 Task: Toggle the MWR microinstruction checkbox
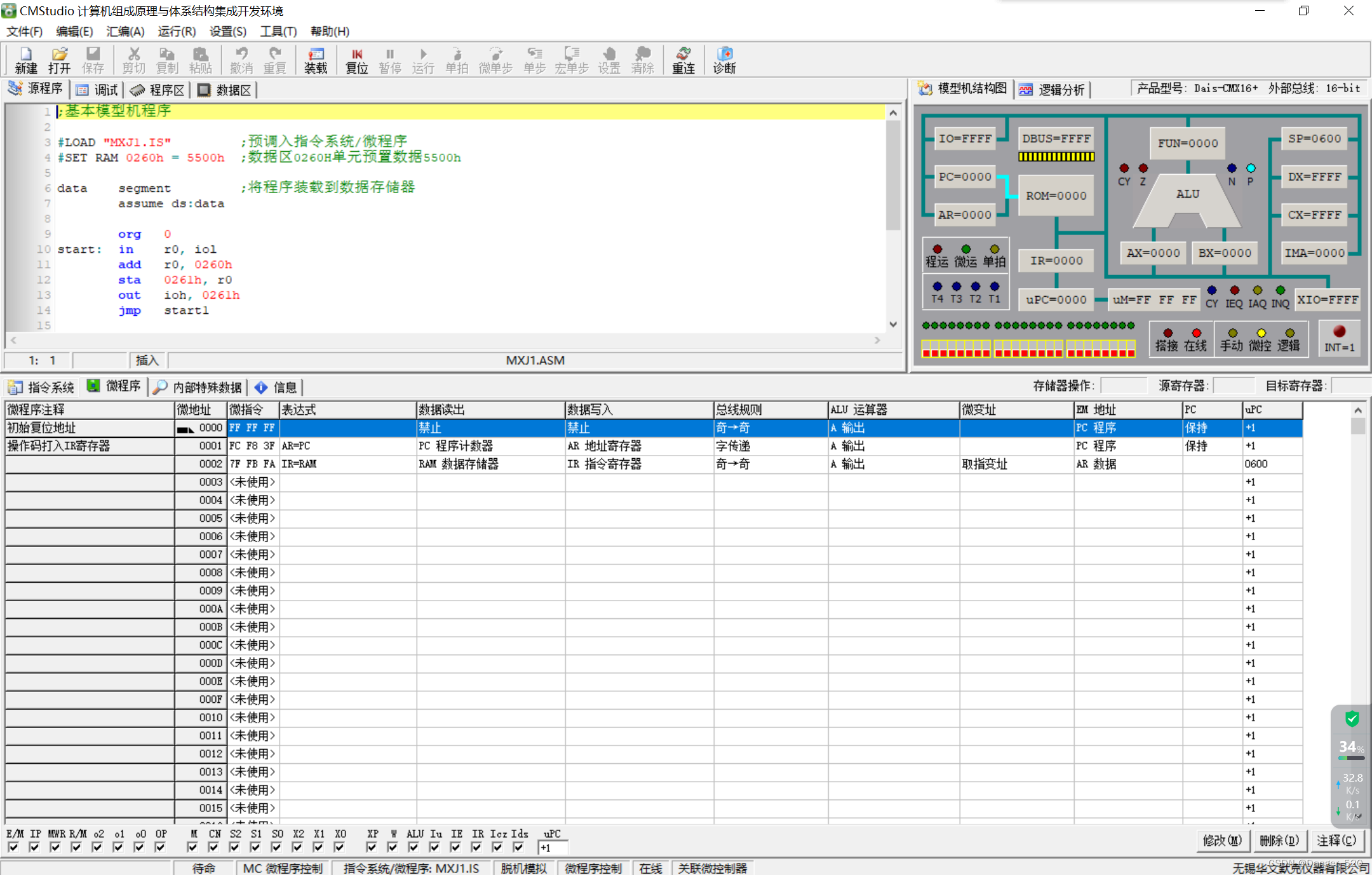(55, 847)
